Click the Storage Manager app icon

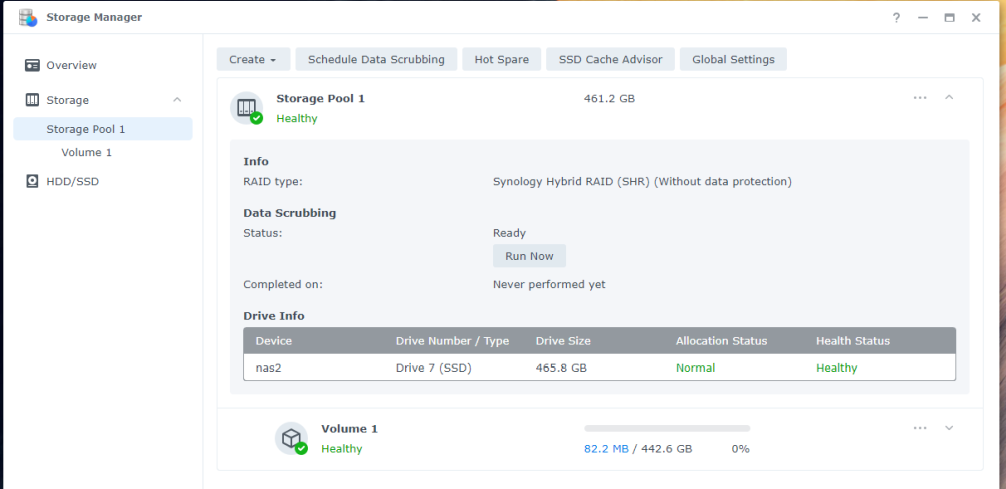[x=28, y=17]
